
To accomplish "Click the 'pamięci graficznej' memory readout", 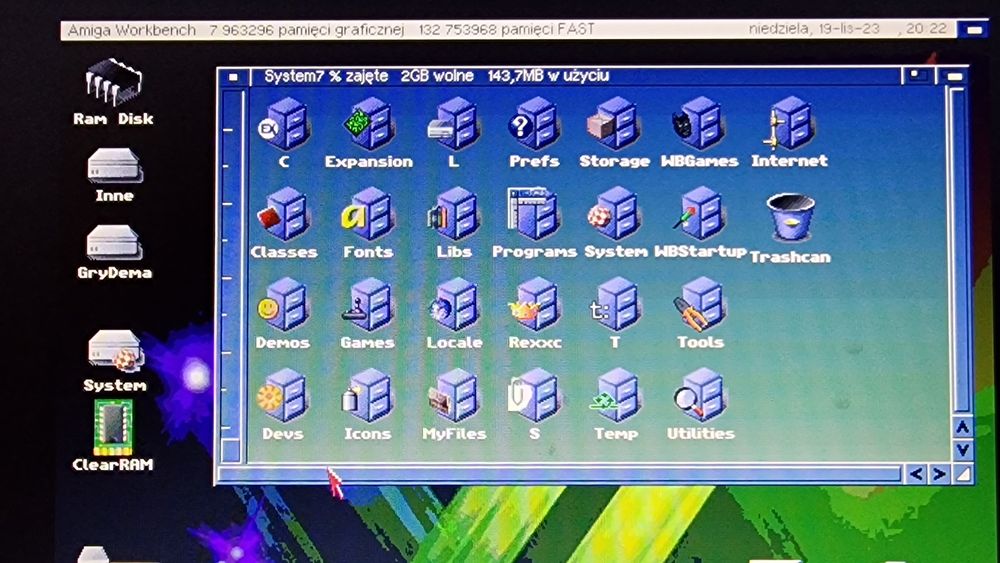I will [x=307, y=30].
